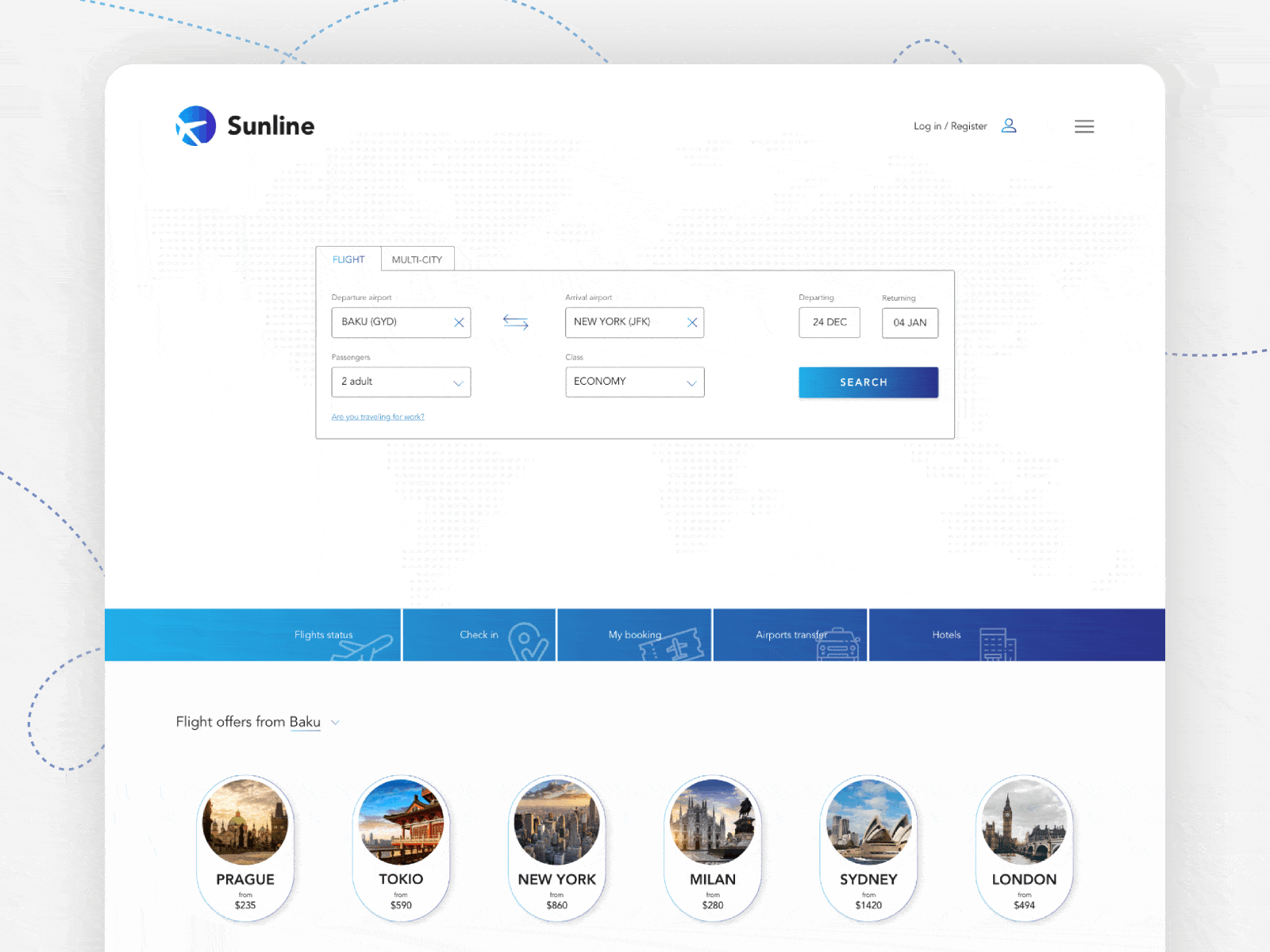The image size is (1270, 952).
Task: Click the Search button
Action: pos(868,382)
